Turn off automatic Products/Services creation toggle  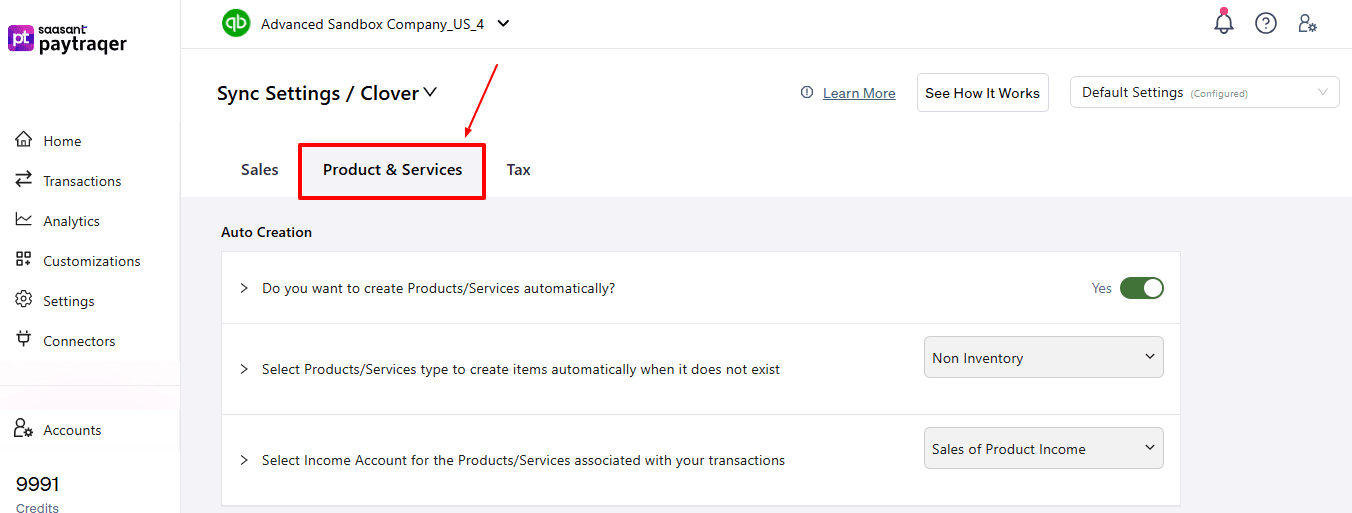[1142, 288]
